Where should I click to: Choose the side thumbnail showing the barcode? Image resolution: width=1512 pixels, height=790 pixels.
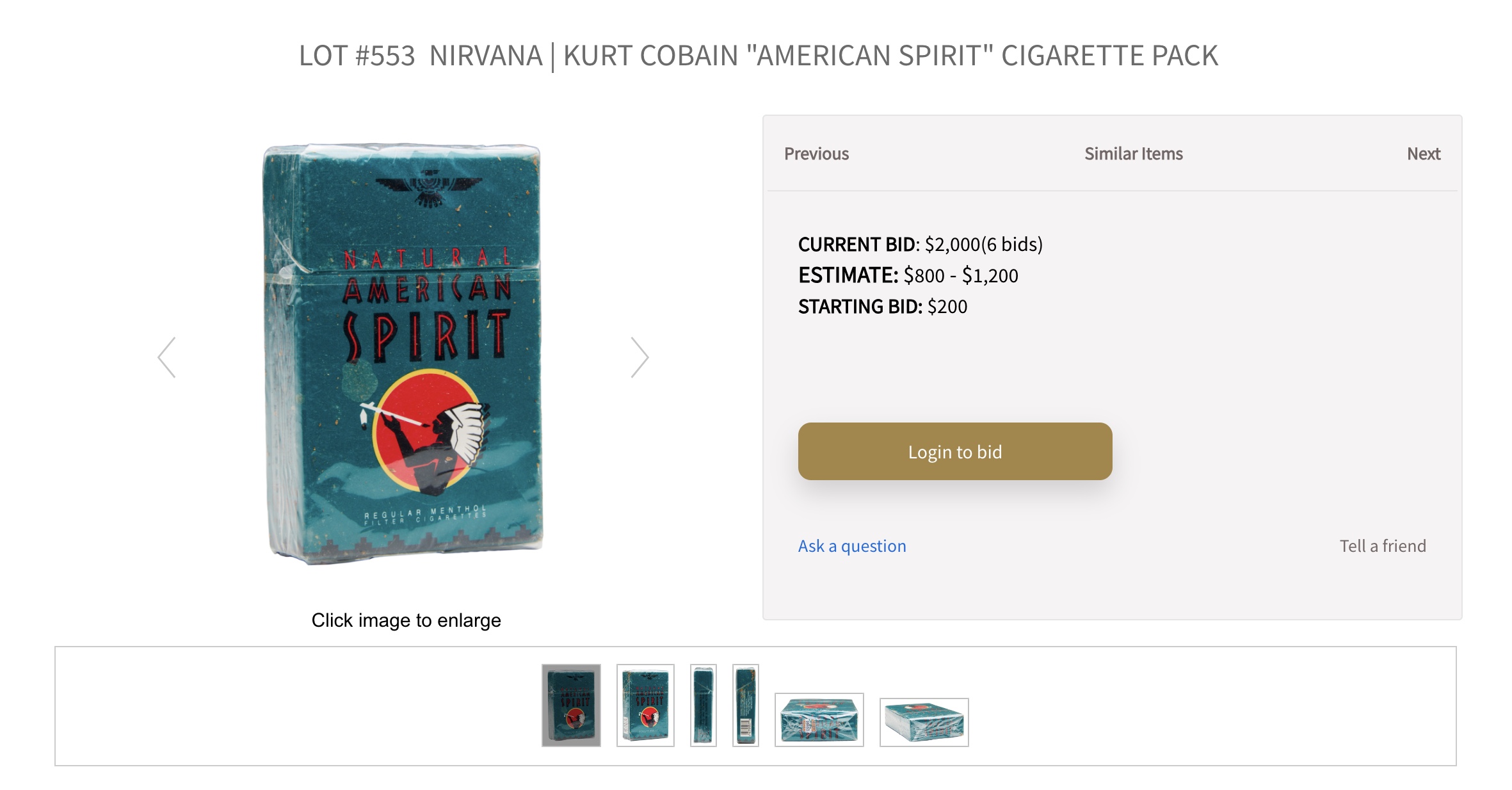746,705
